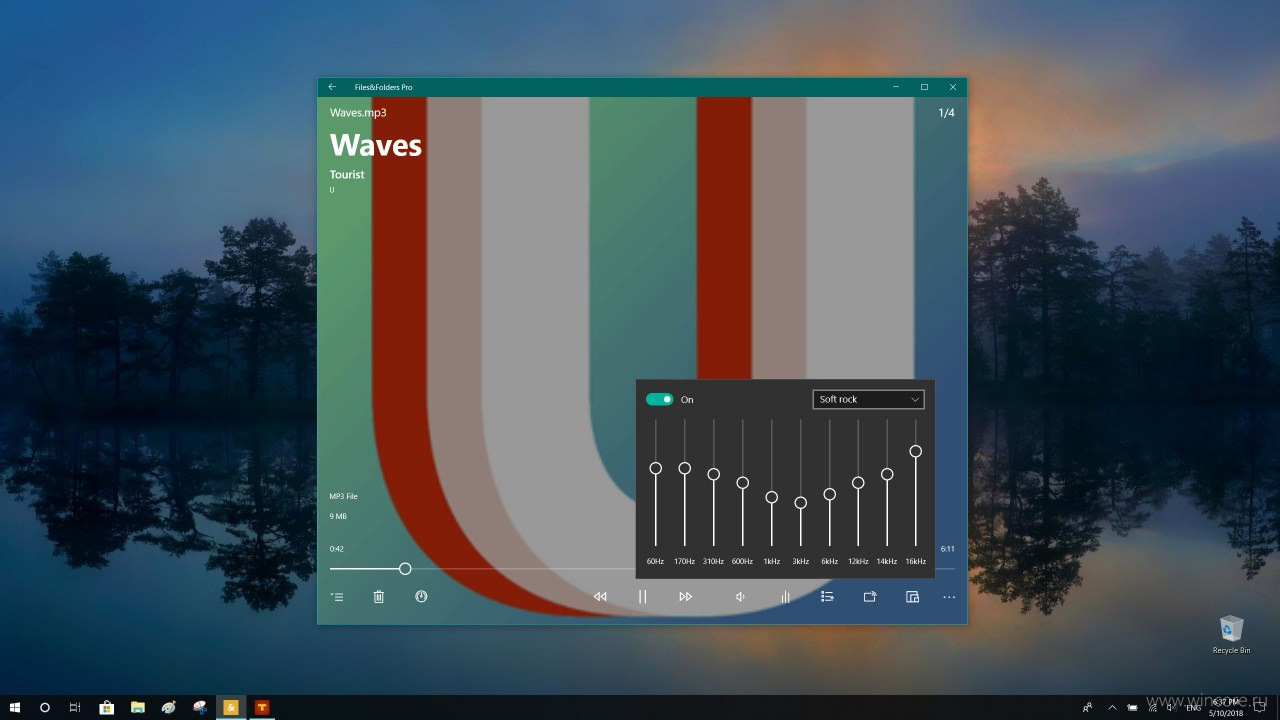
Task: Click the playback progress slider thumb
Action: [405, 569]
